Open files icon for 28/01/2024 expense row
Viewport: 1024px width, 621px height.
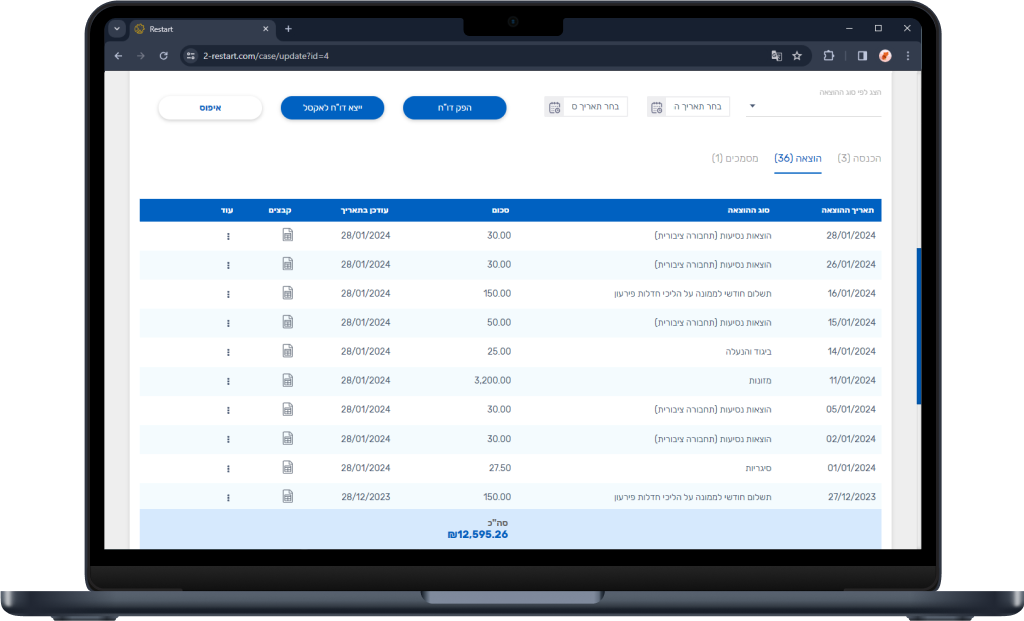[x=287, y=235]
